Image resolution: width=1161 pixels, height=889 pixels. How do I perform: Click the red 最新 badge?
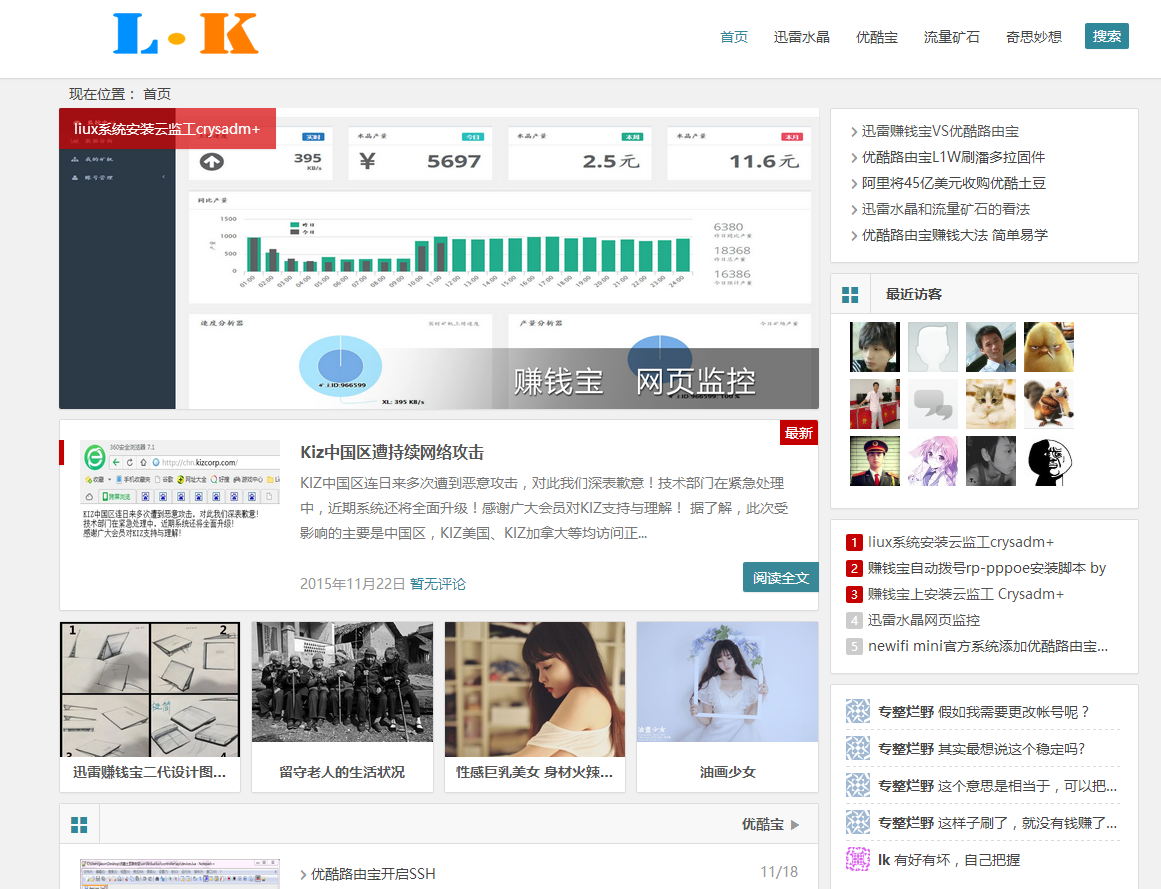pyautogui.click(x=798, y=433)
